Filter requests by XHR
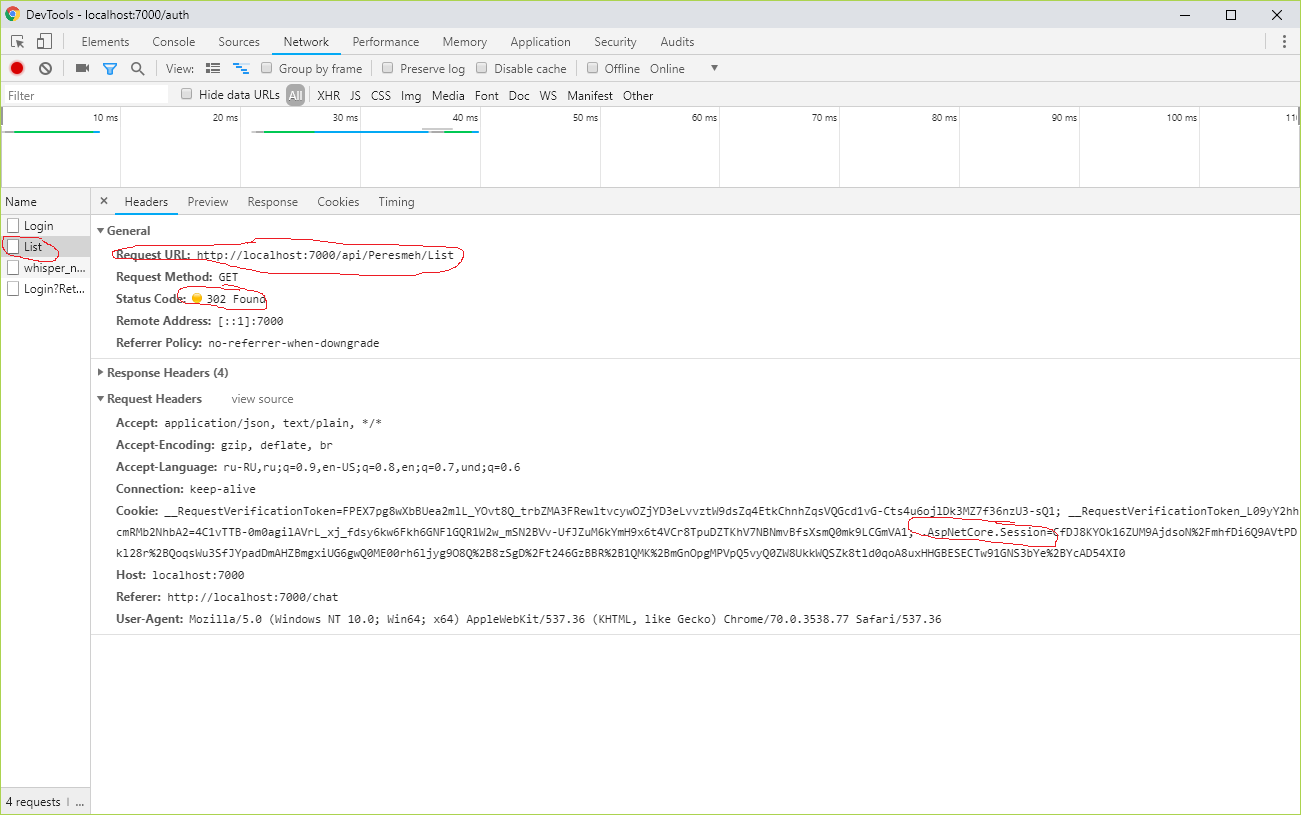Screen dimensions: 1301x815 (328, 96)
